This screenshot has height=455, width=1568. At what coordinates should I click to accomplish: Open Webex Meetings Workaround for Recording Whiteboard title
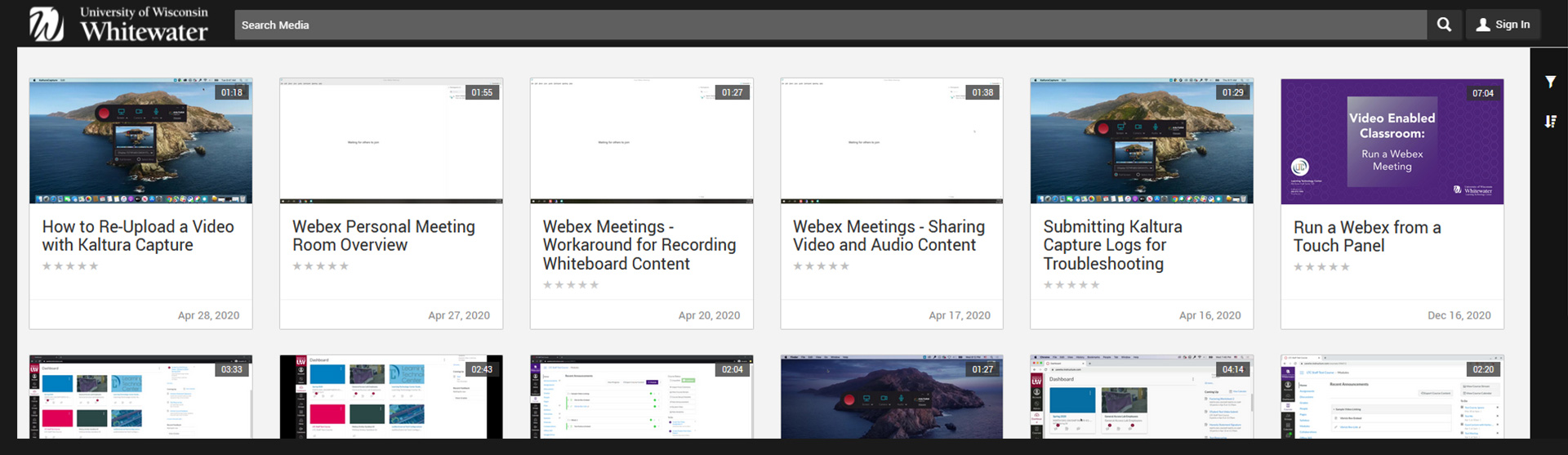639,245
